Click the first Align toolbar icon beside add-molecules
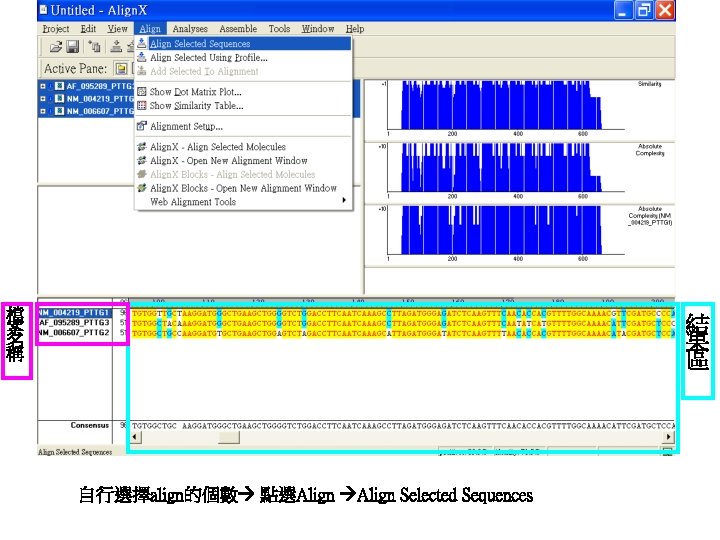 117,46
